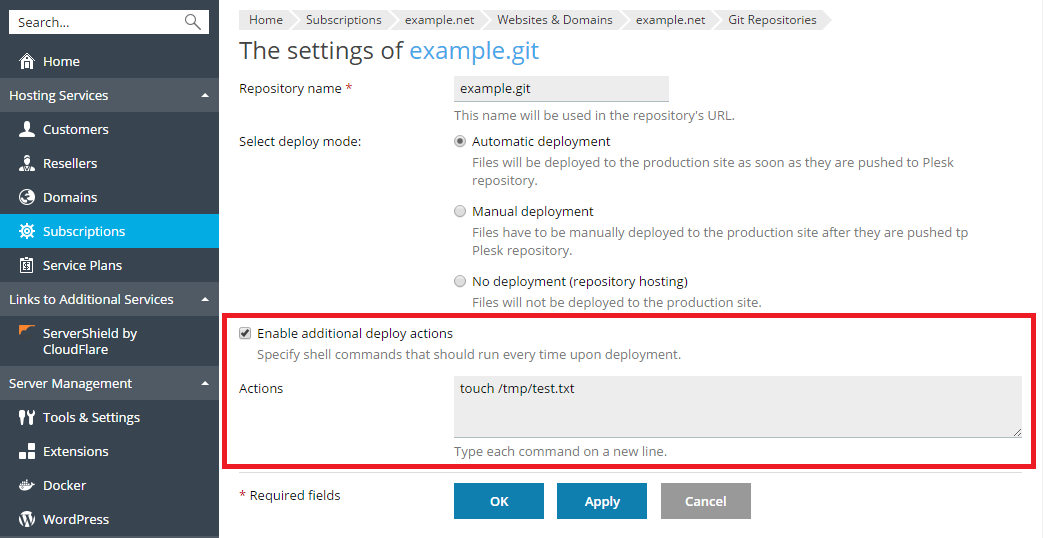
Task: Click the Docker whale icon
Action: (27, 486)
